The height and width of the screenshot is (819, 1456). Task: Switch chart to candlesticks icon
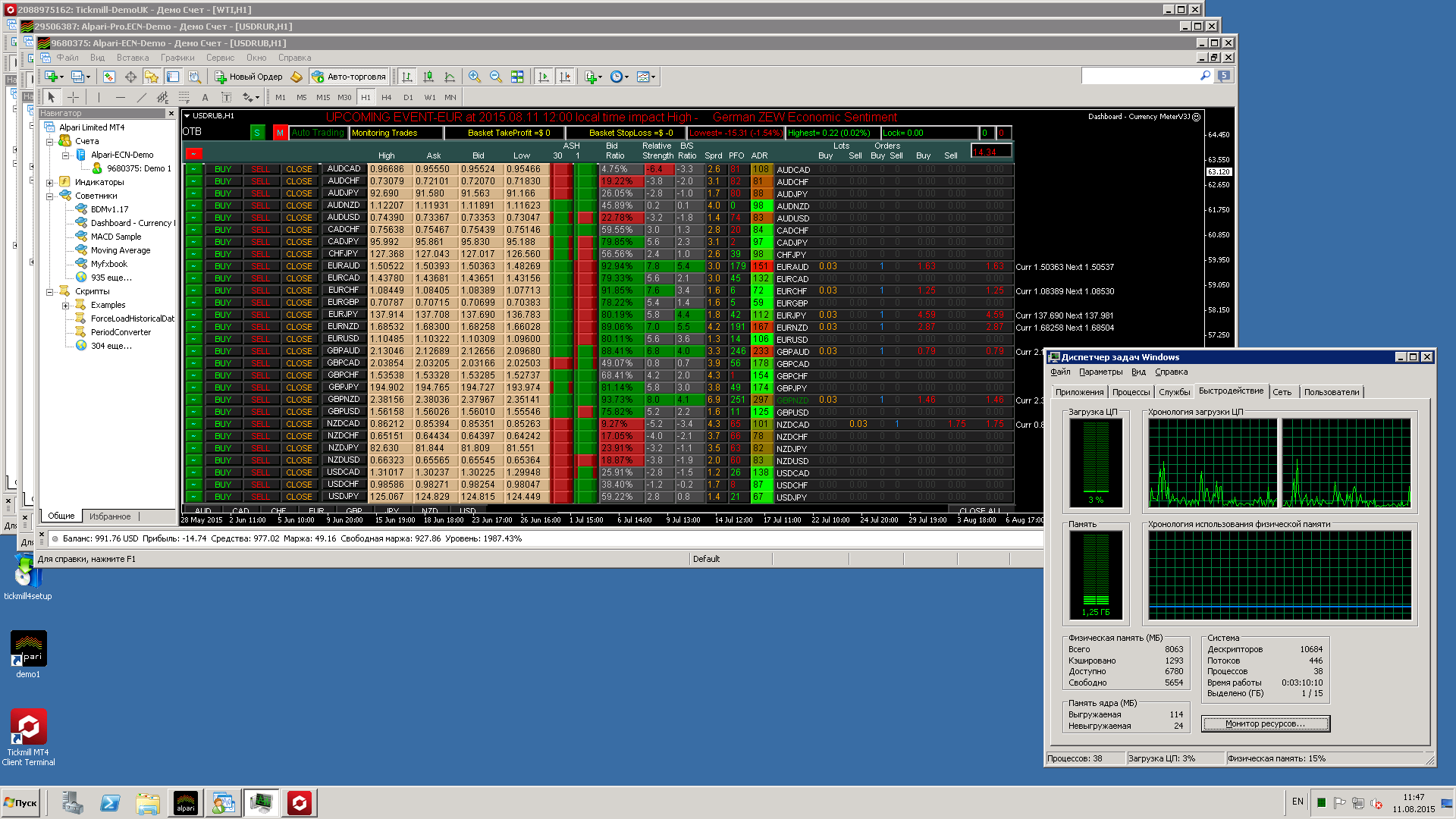click(428, 77)
